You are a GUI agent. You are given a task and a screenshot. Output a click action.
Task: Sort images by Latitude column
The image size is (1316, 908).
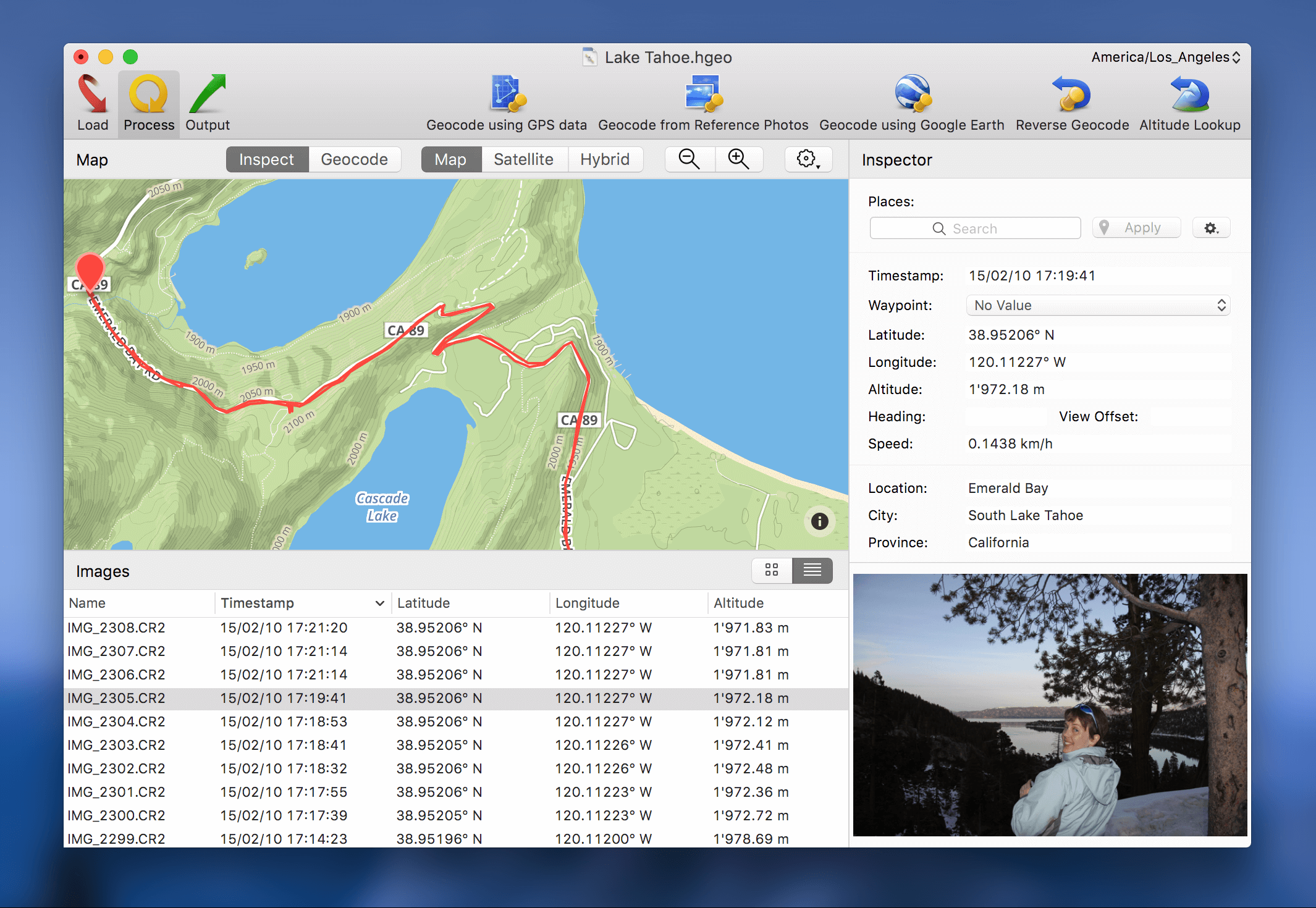[471, 603]
